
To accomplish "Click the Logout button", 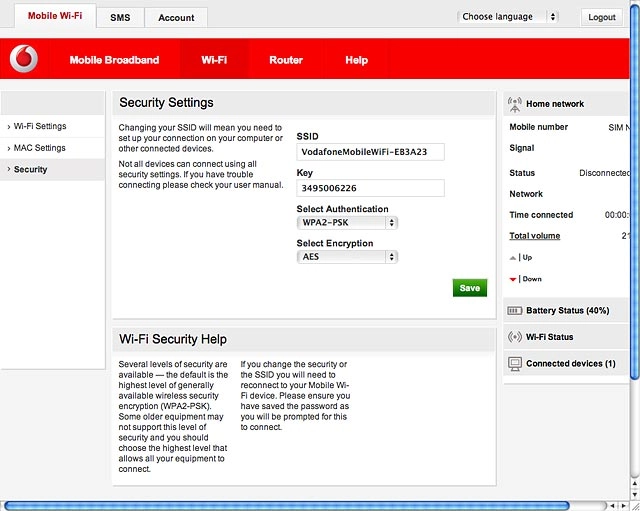I will tap(602, 17).
